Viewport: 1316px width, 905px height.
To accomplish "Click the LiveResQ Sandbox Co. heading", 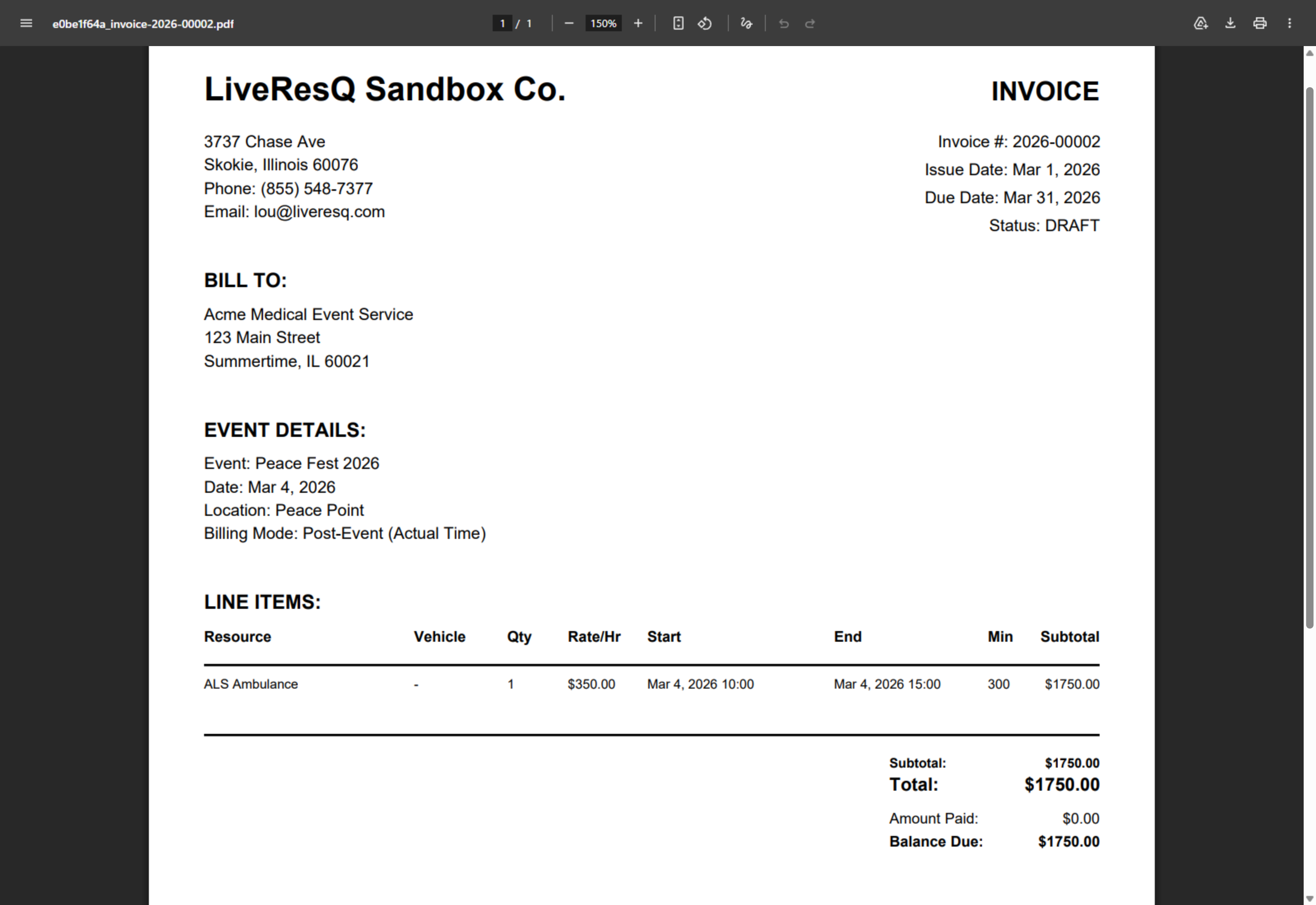I will click(385, 89).
